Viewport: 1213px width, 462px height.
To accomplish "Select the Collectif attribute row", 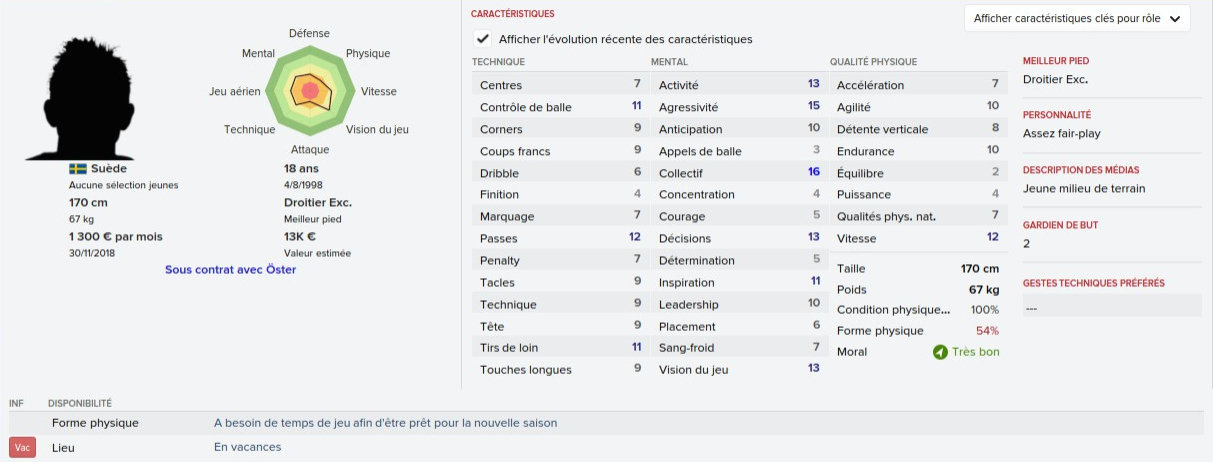I will pos(738,173).
